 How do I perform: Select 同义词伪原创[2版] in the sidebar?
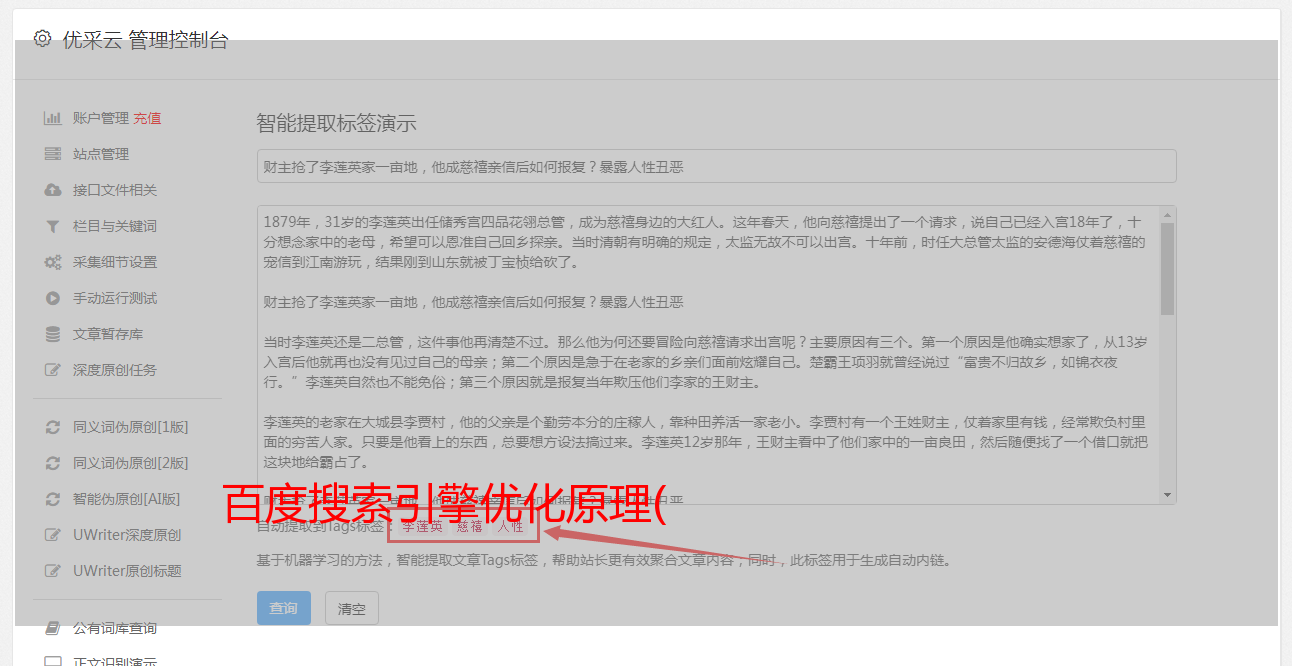tap(130, 463)
